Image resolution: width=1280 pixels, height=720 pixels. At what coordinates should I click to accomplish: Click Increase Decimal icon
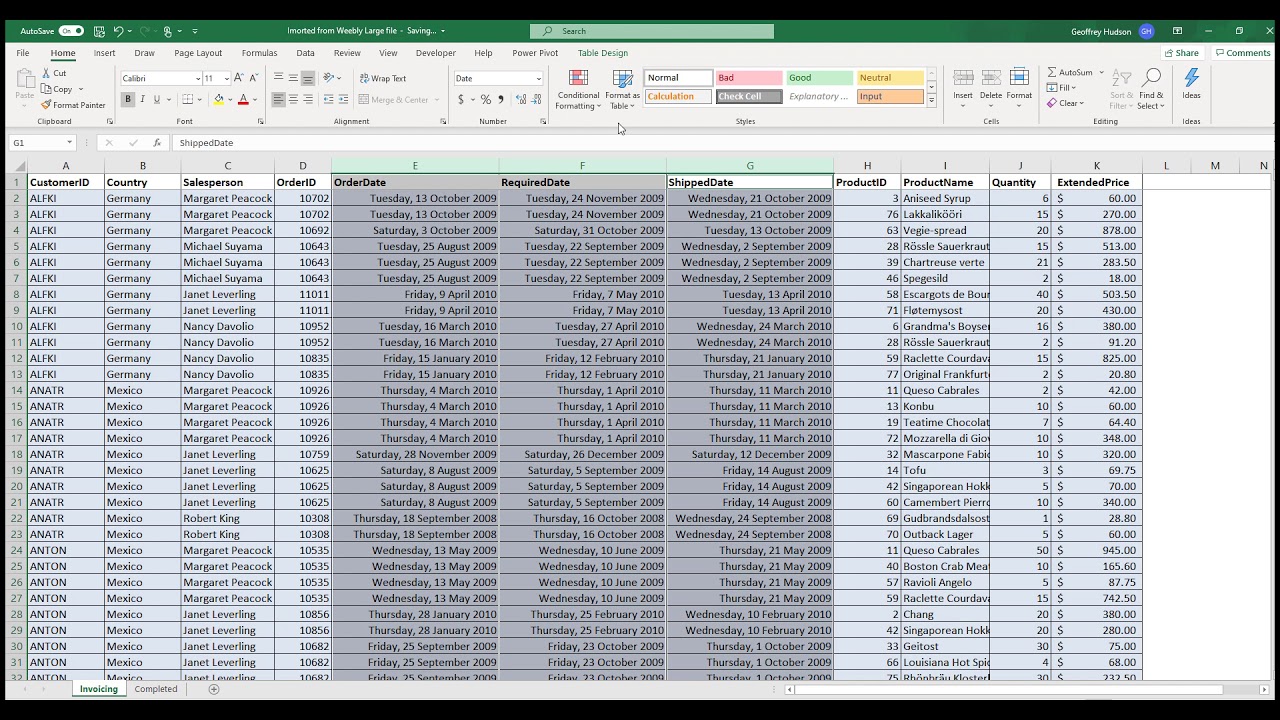(519, 99)
